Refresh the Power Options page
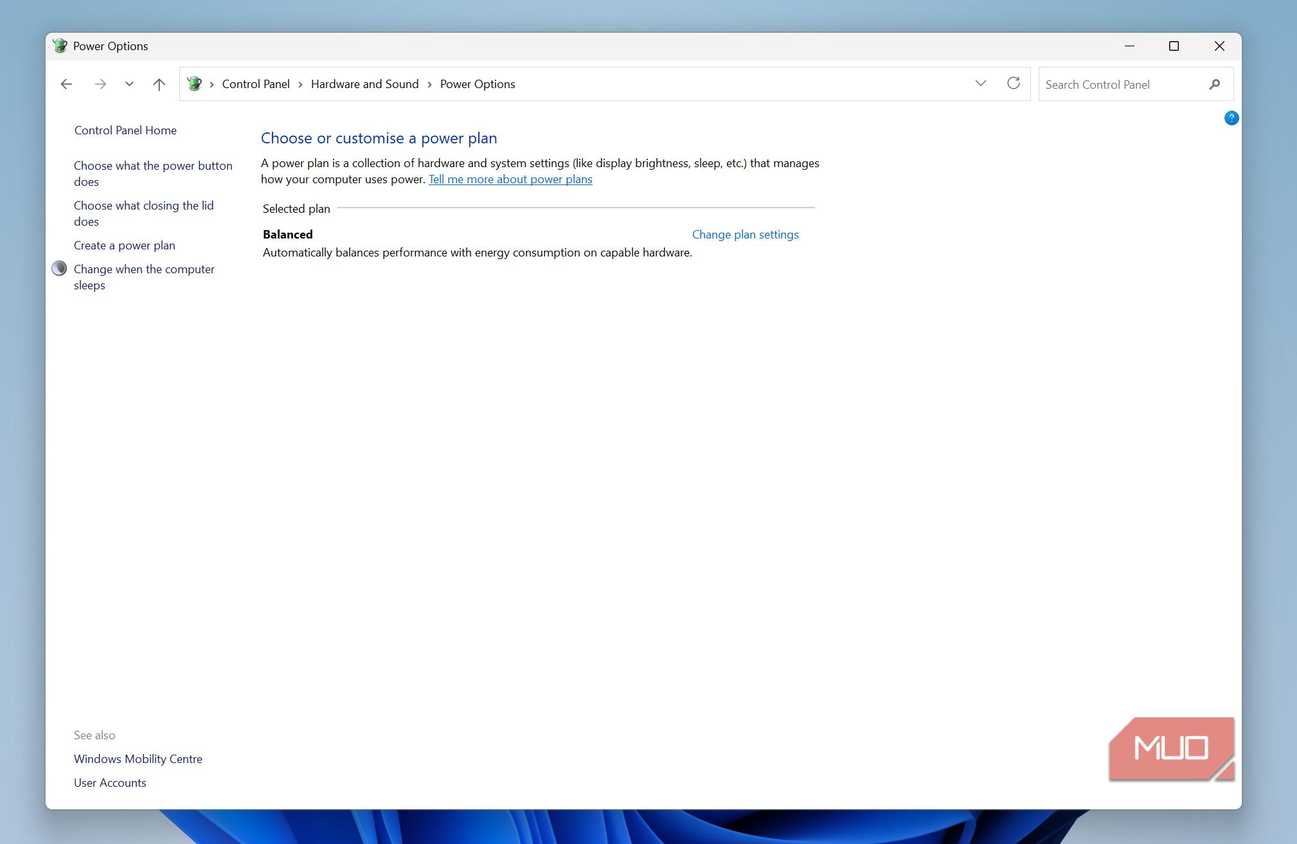 (1013, 83)
